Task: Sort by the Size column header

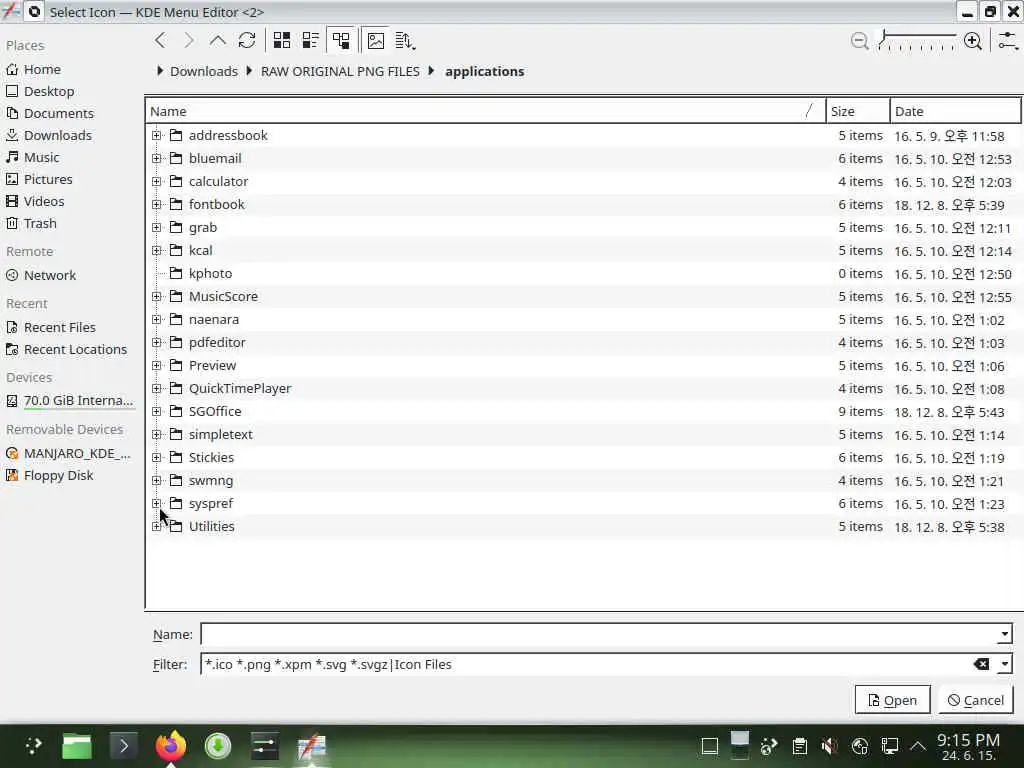Action: pos(858,111)
